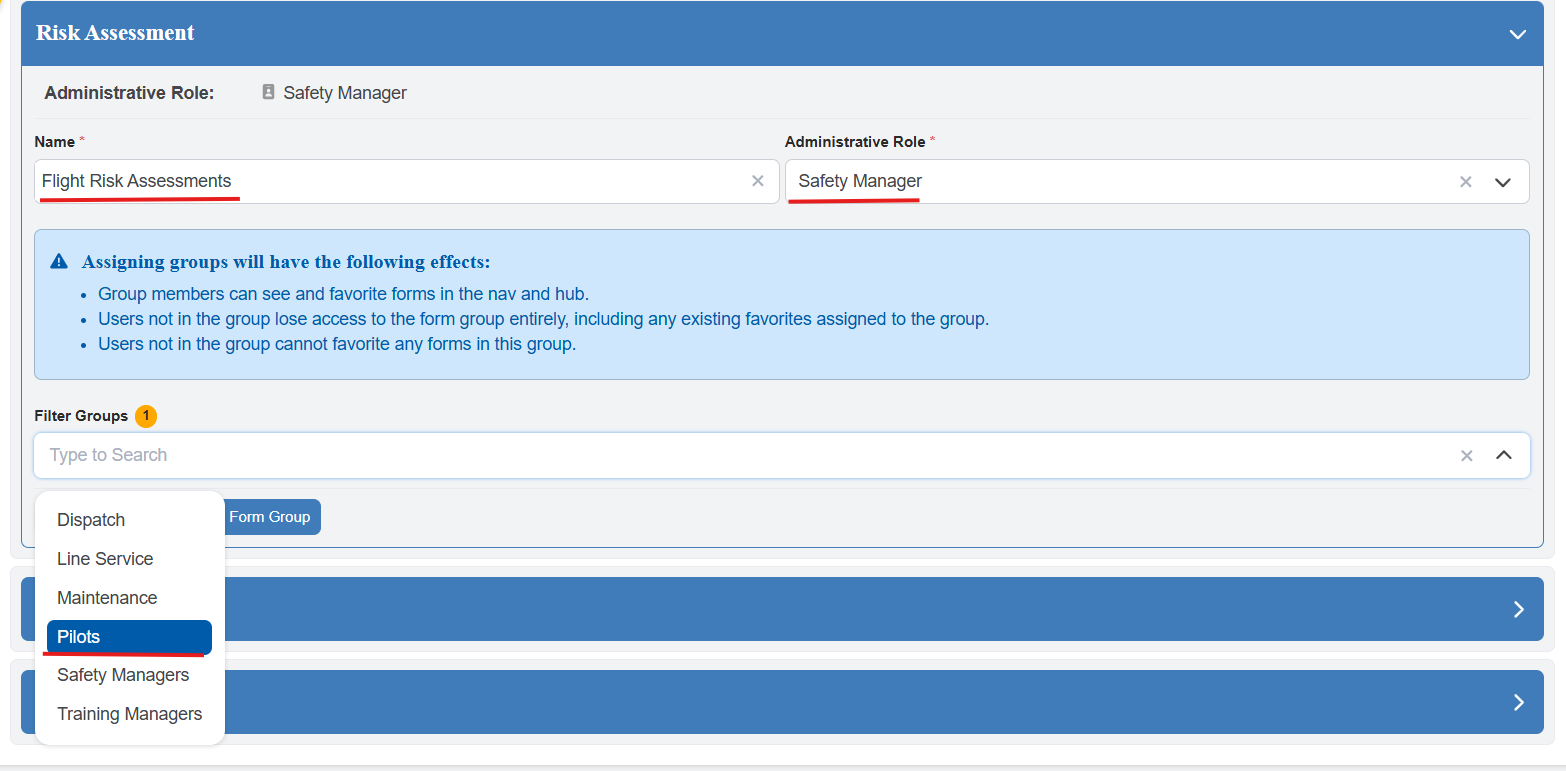
Task: Expand the bottom collapsed panel chevron
Action: [1518, 702]
